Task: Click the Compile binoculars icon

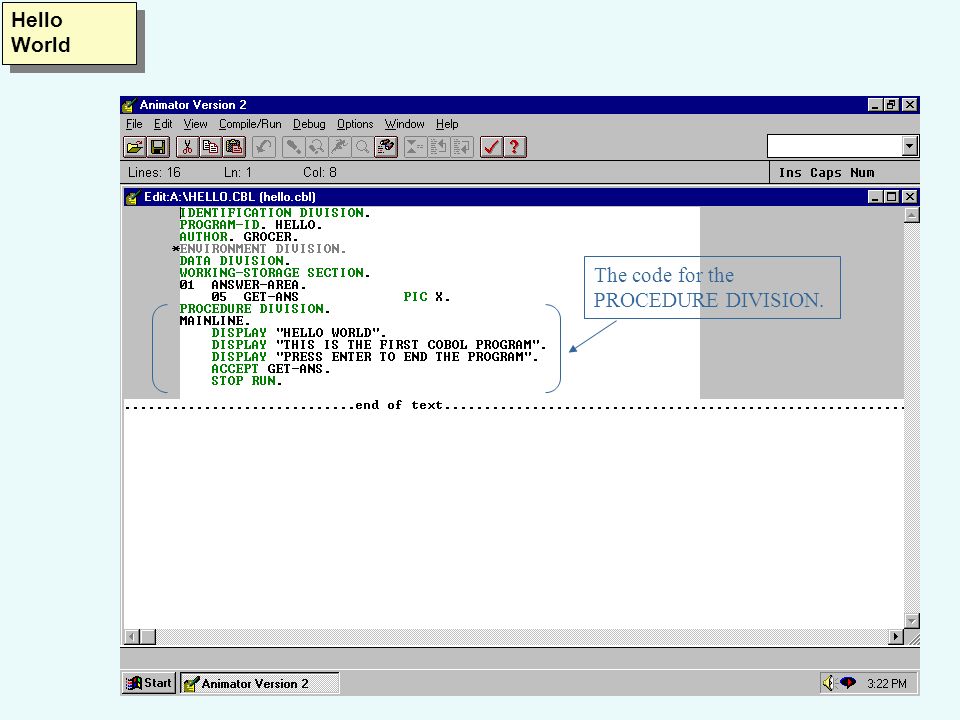Action: coord(386,147)
